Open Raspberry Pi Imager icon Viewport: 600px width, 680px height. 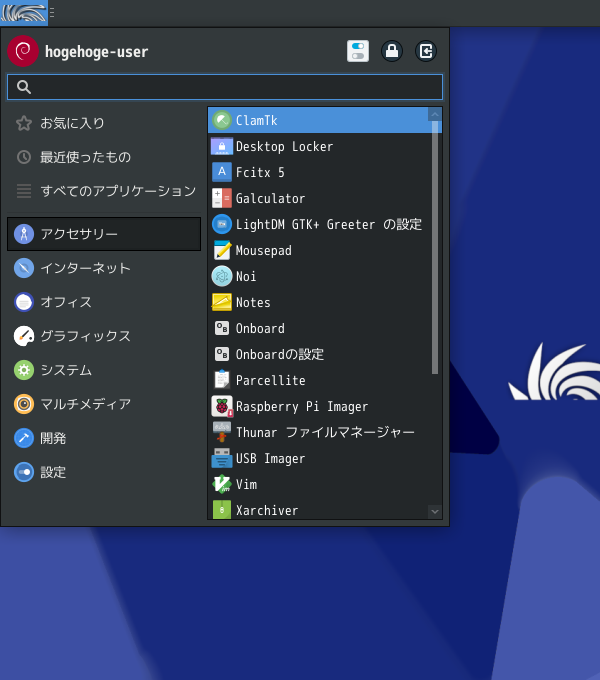pos(222,406)
